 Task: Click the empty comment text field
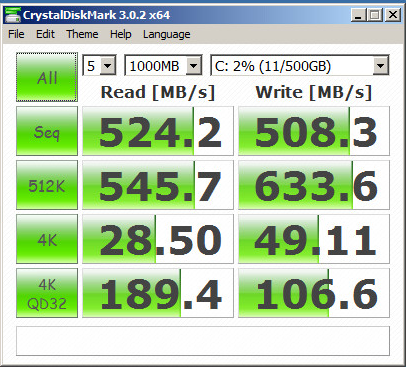click(203, 341)
